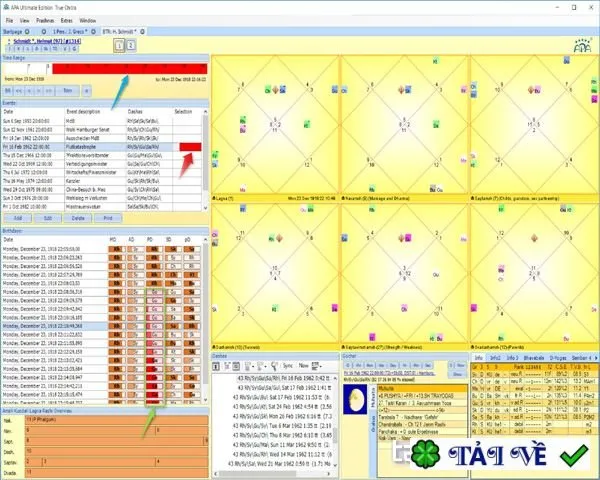Click the Add event button
Screen dimensions: 600x480
click(18, 218)
